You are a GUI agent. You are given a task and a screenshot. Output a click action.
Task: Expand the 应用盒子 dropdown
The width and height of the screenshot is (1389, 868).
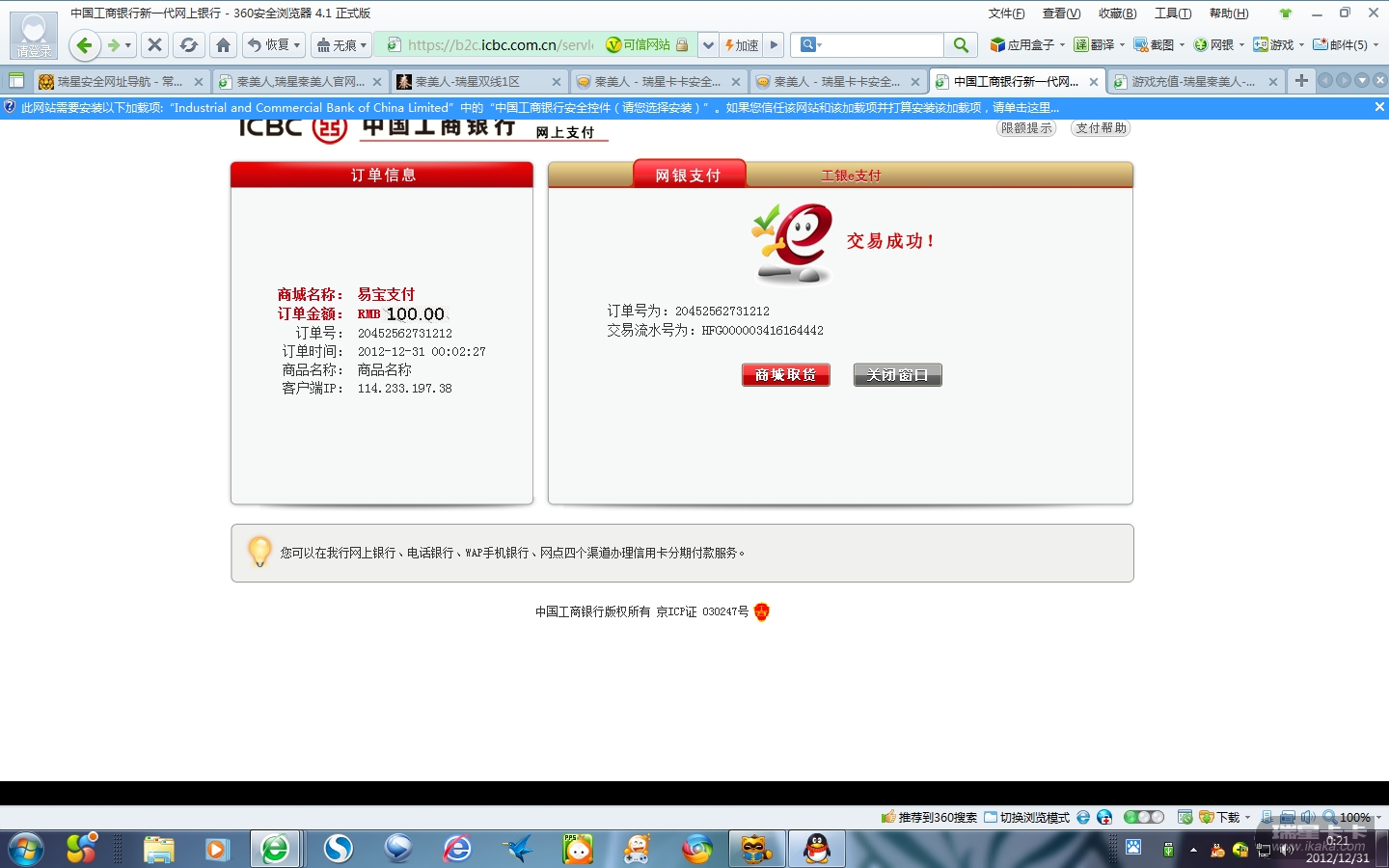1063,45
